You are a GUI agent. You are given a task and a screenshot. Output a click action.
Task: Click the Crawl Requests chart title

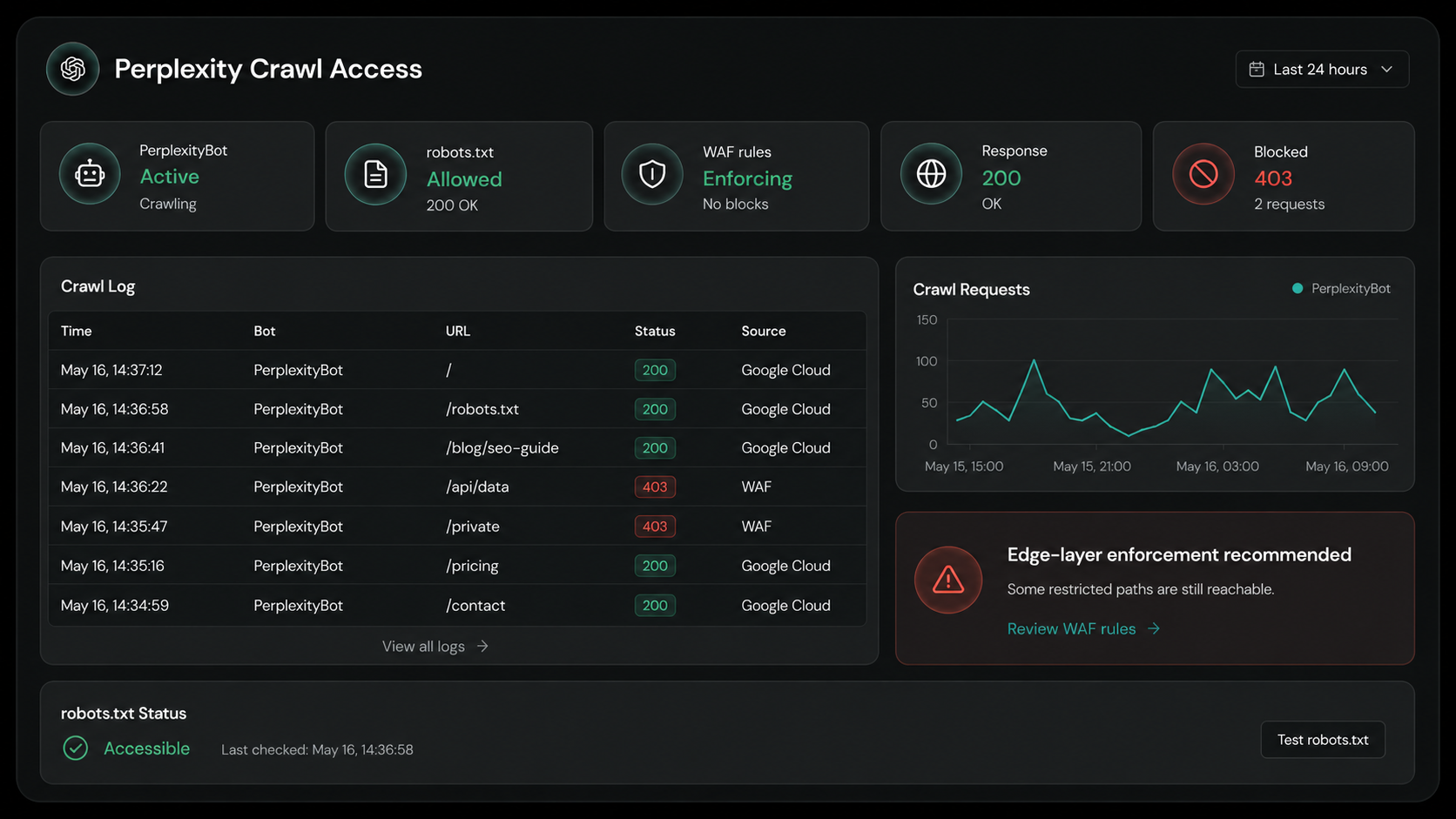(x=971, y=290)
